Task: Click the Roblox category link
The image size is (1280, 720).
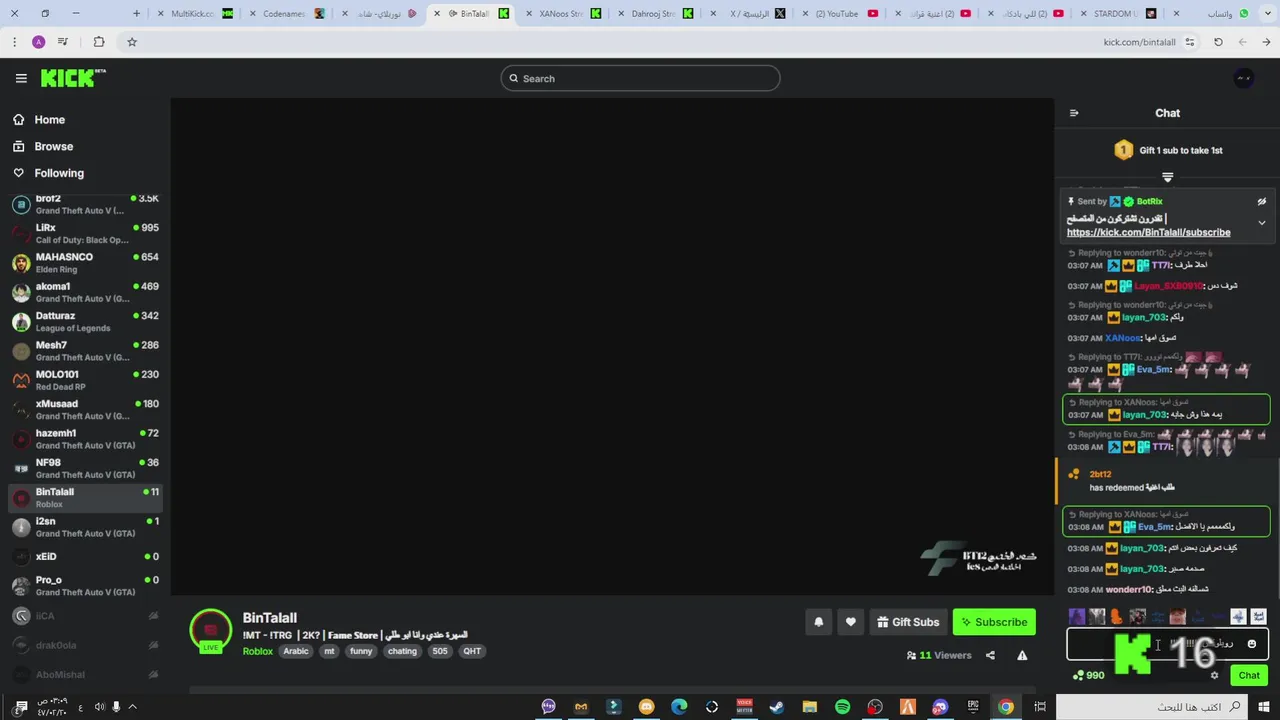Action: click(x=257, y=651)
